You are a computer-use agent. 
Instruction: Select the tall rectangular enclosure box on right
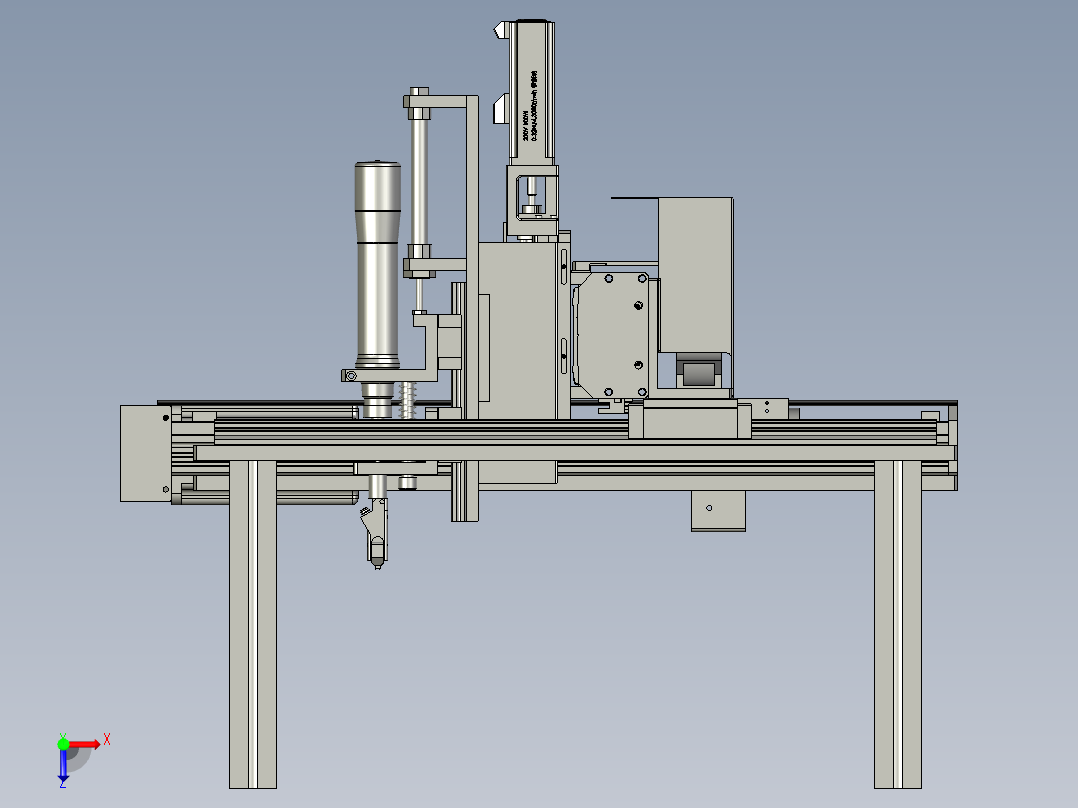coord(695,275)
